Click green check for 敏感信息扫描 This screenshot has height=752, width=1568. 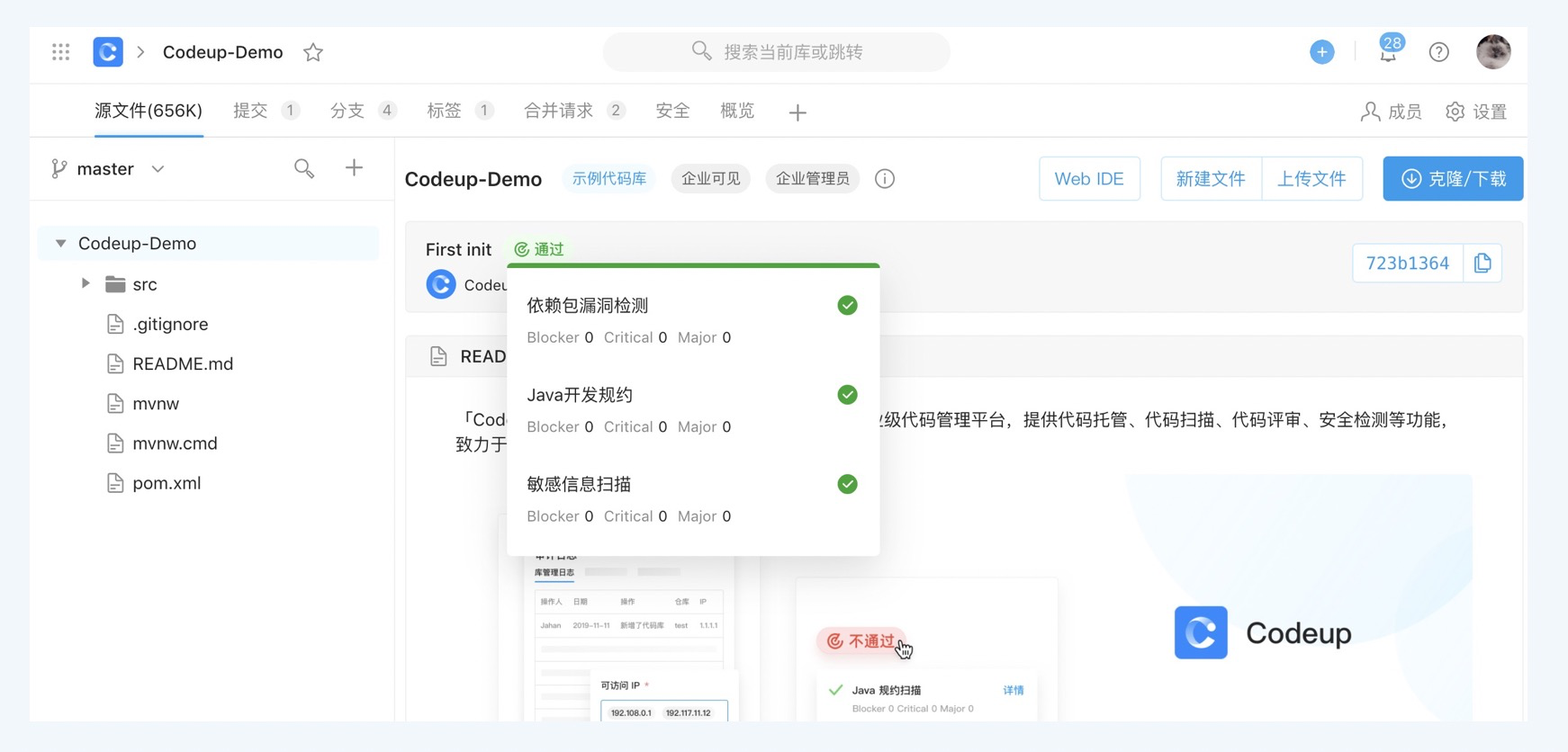847,484
